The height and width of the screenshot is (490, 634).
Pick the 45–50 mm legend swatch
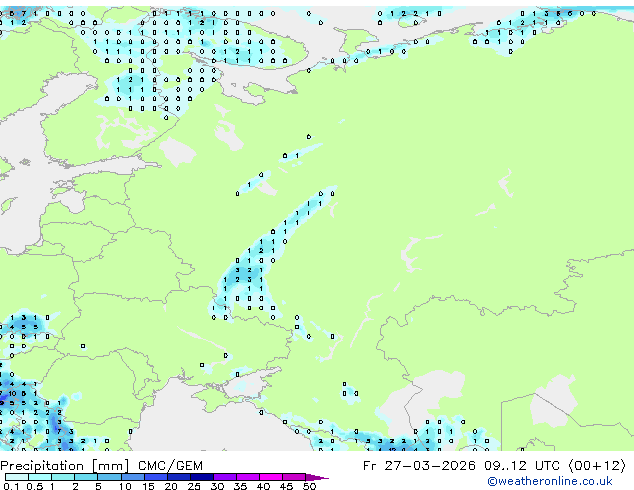(x=294, y=477)
